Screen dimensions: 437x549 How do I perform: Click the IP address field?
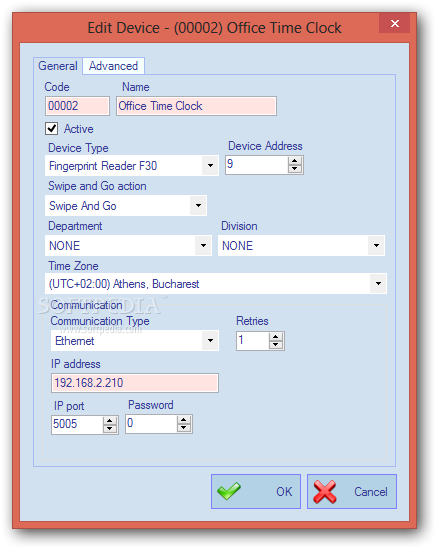[135, 382]
